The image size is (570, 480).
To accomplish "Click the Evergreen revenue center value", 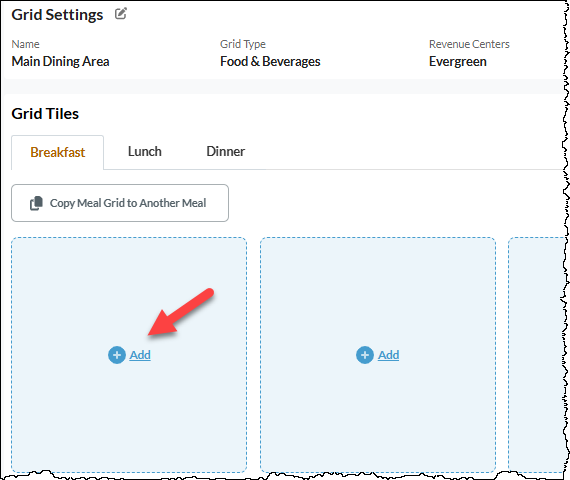I will 458,61.
